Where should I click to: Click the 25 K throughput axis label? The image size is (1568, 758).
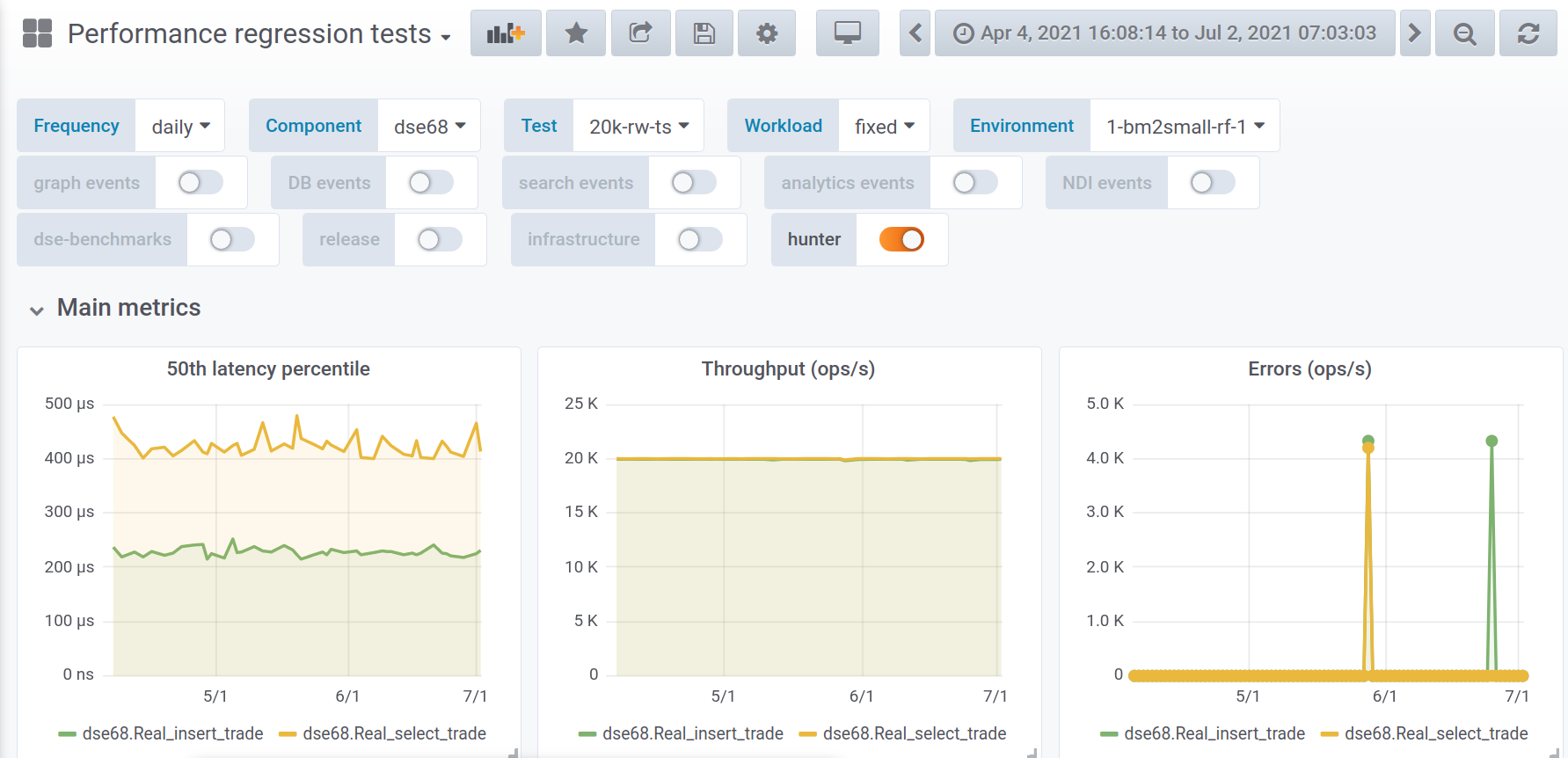point(581,404)
